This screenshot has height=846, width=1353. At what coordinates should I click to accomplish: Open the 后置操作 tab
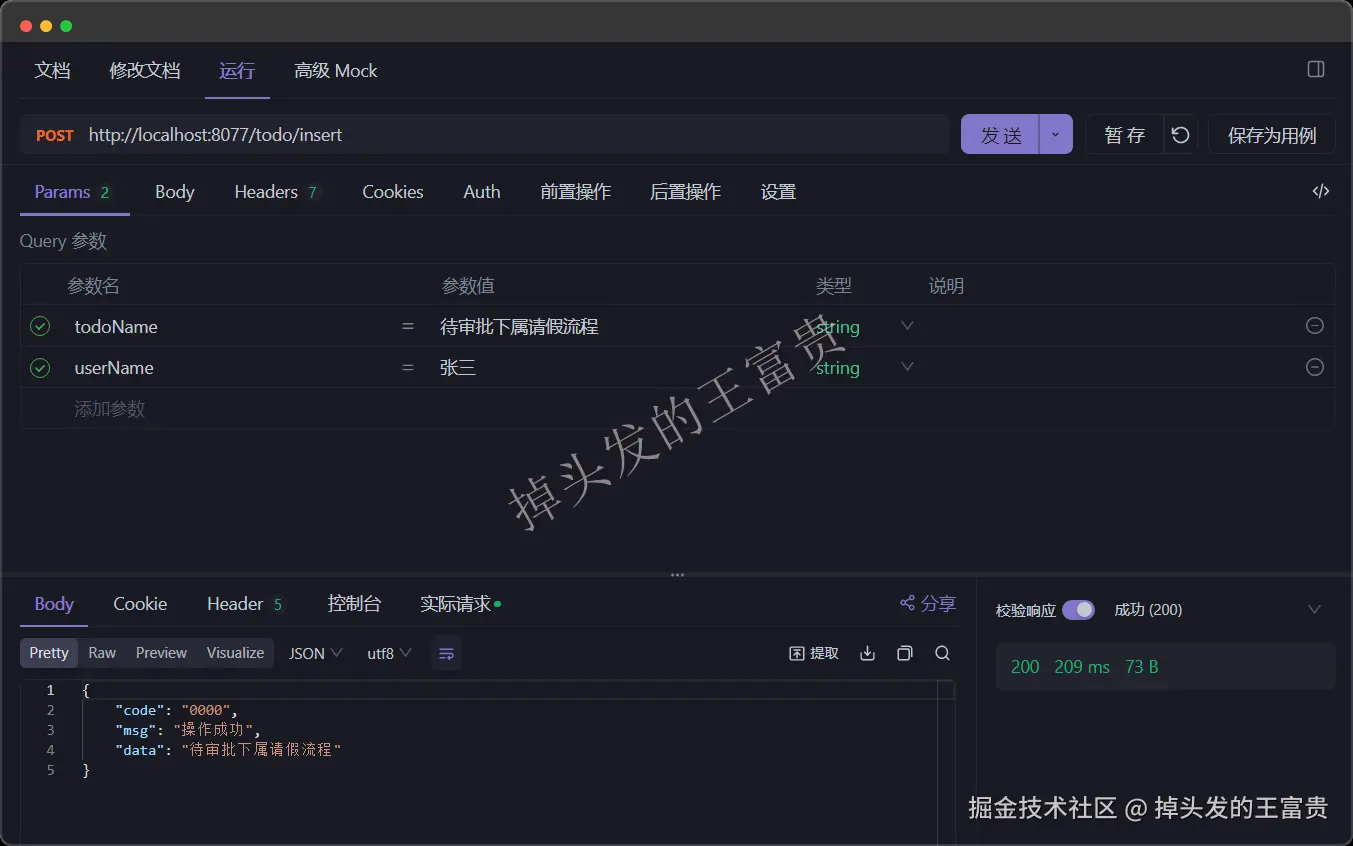(x=686, y=192)
